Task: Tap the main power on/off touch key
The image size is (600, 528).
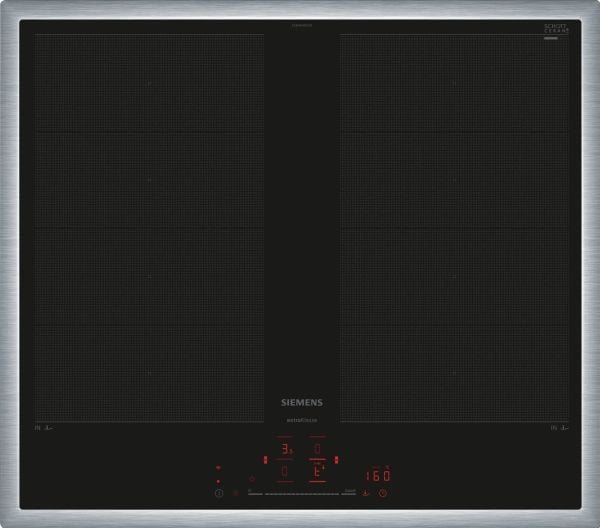Action: pos(219,493)
